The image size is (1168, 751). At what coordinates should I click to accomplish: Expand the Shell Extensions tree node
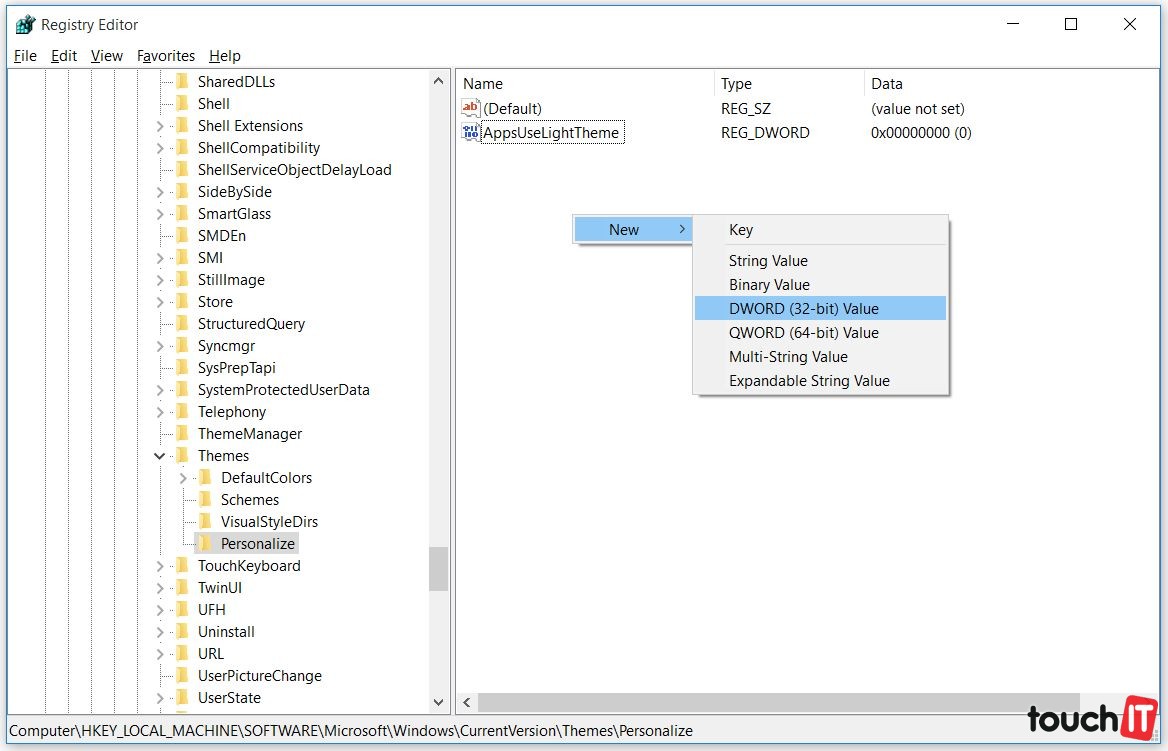[x=160, y=126]
